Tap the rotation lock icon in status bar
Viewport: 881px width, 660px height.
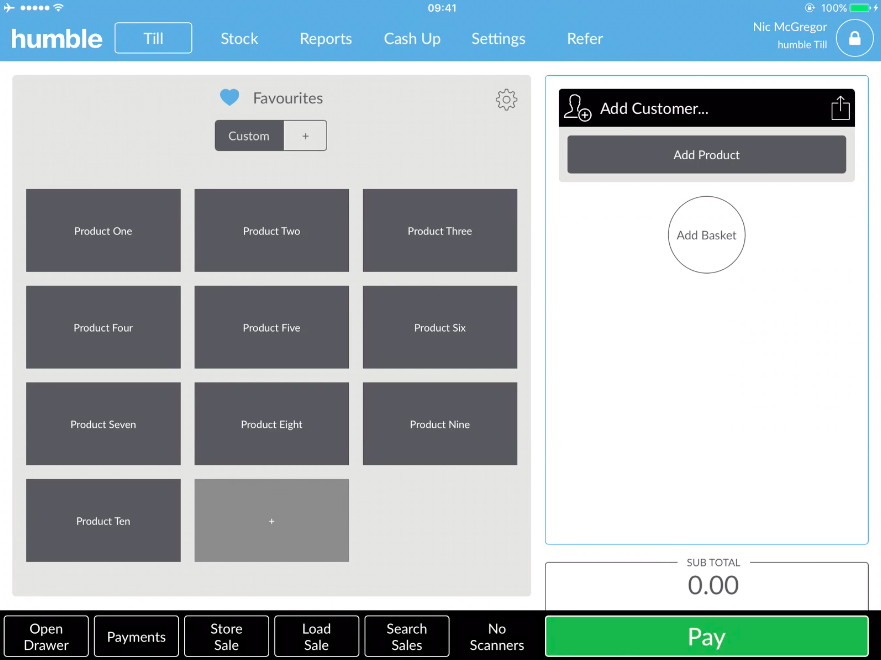coord(810,8)
